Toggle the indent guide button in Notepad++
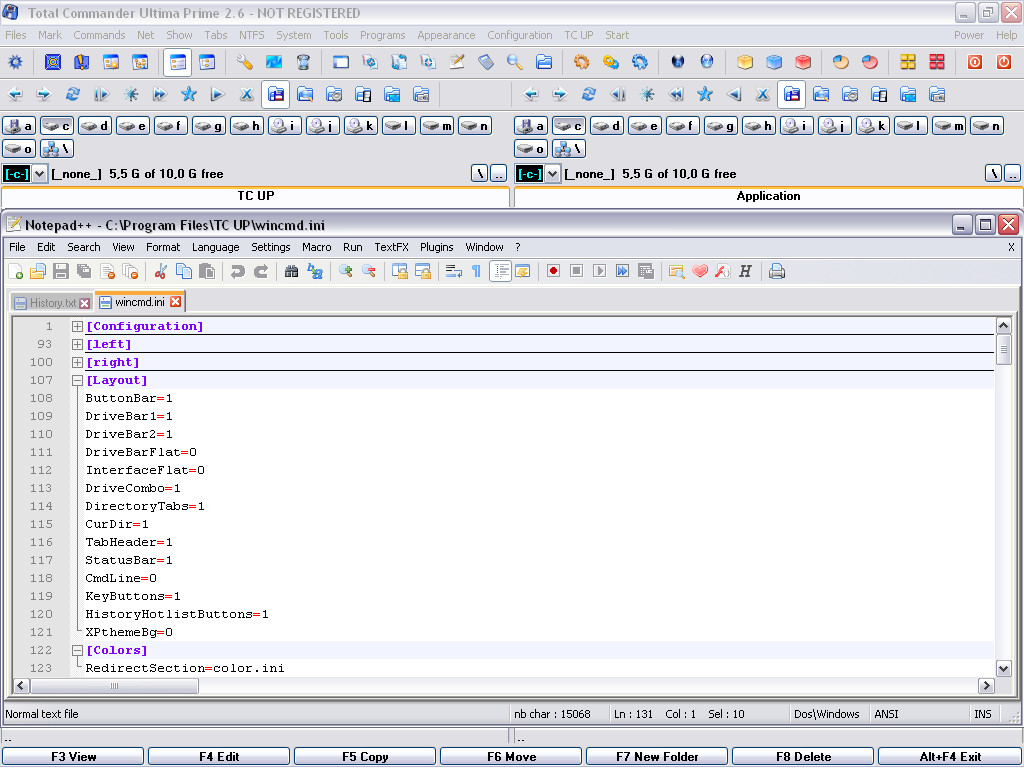Screen dimensions: 1024x768 (500, 271)
